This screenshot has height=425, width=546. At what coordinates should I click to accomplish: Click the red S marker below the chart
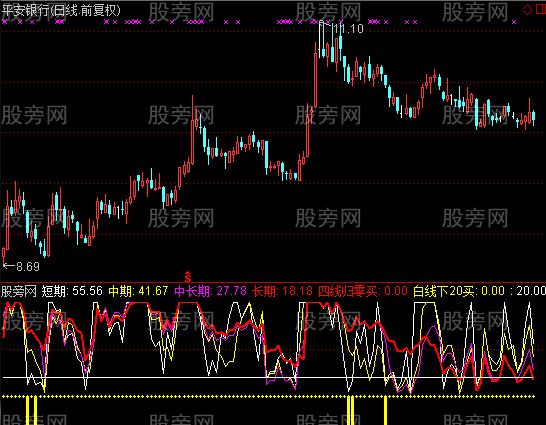(x=188, y=277)
